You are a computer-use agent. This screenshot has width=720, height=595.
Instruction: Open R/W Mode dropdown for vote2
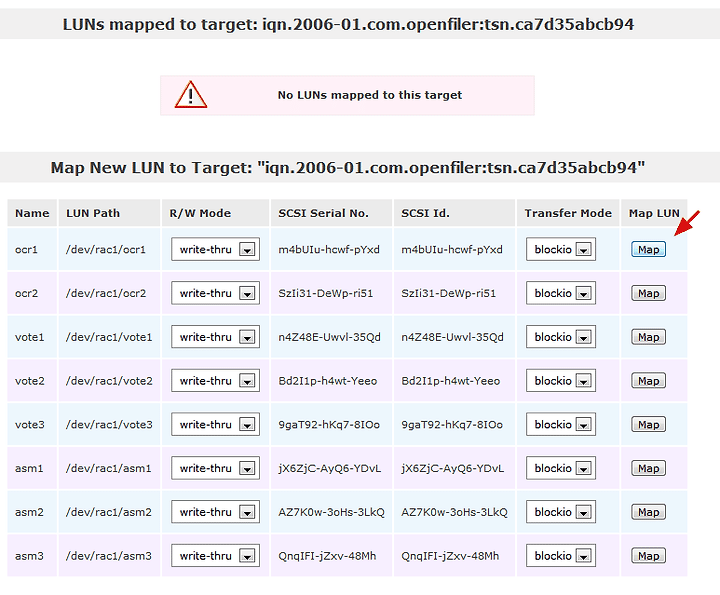coord(215,381)
